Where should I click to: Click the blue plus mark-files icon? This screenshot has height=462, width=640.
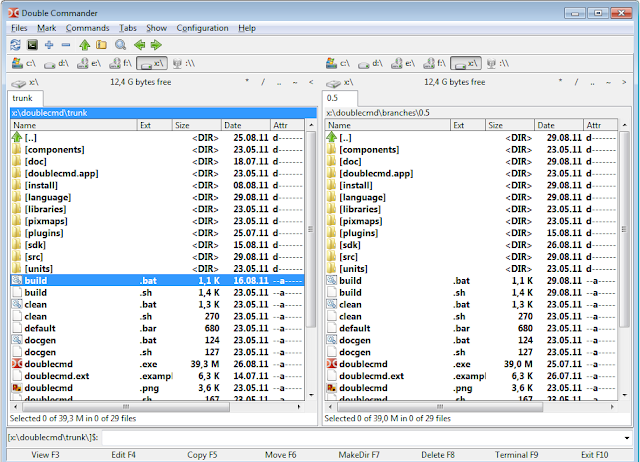pos(49,45)
